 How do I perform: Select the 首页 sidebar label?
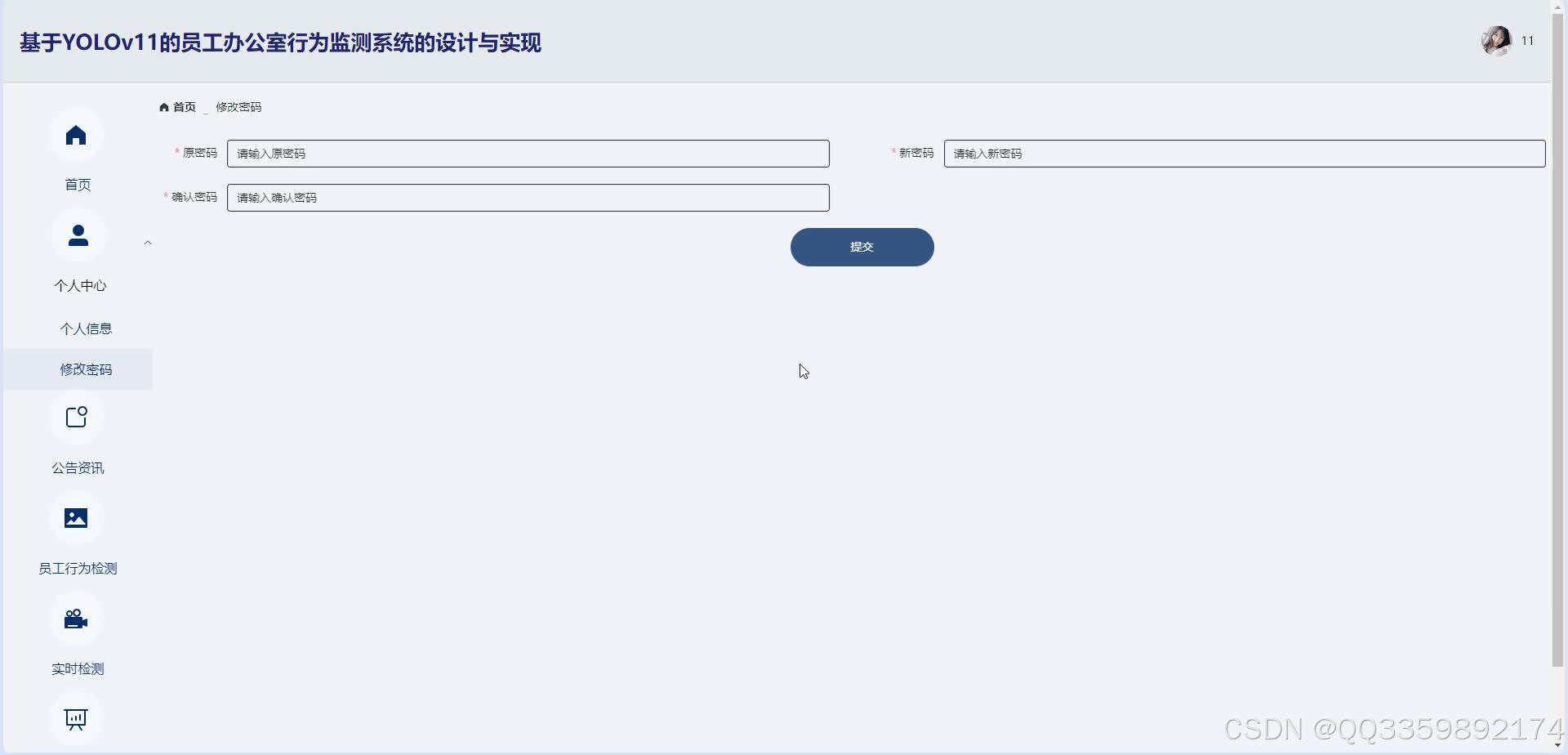[78, 185]
